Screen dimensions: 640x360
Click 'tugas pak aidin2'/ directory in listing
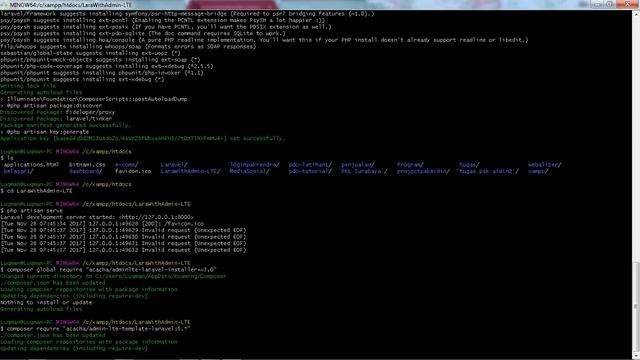489,171
